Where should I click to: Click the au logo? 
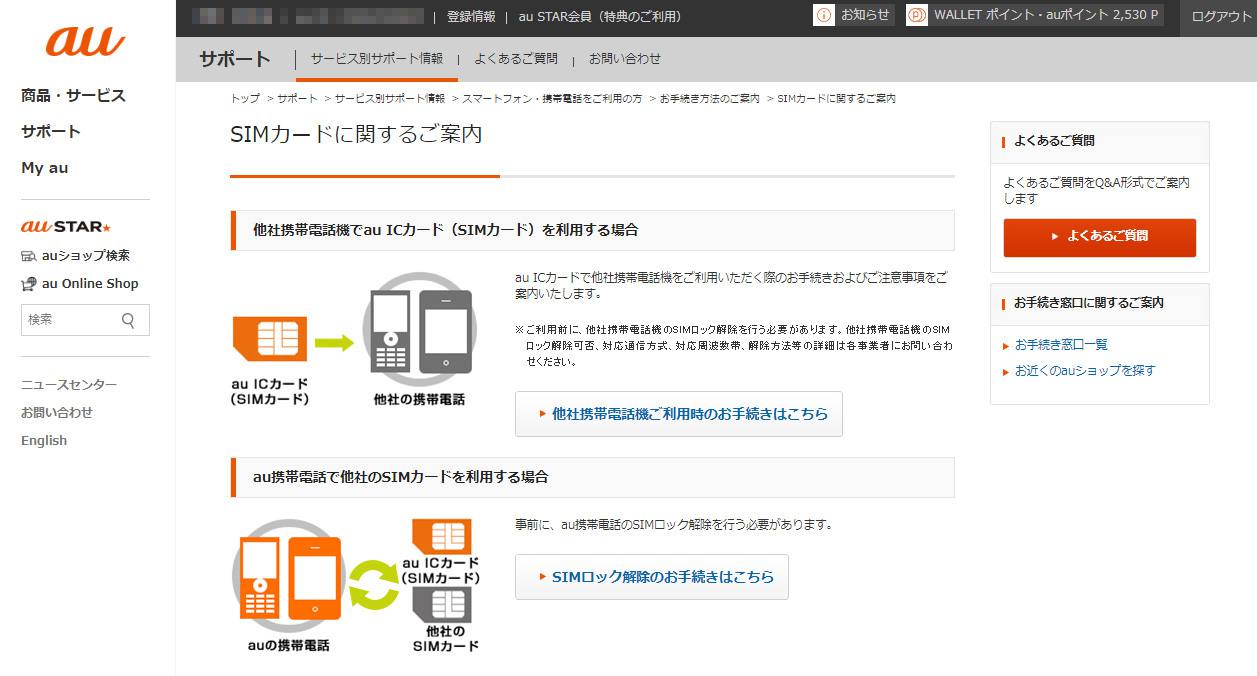pos(86,42)
